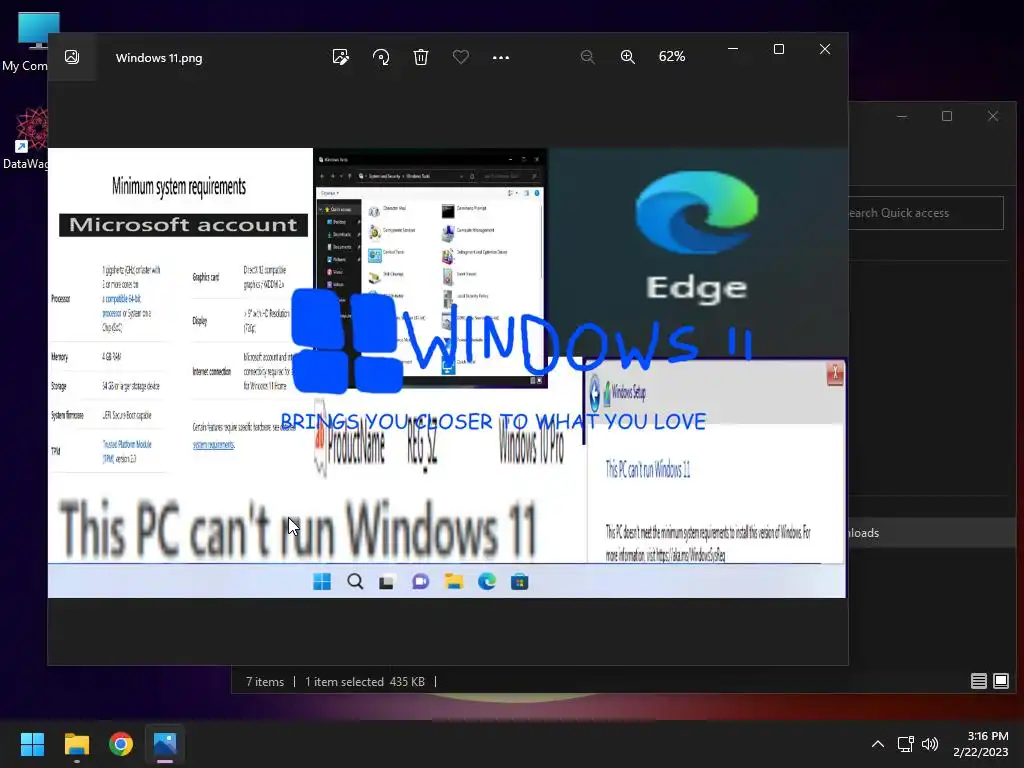The width and height of the screenshot is (1024, 768).
Task: Open network settings from the tray icon
Action: click(x=905, y=744)
